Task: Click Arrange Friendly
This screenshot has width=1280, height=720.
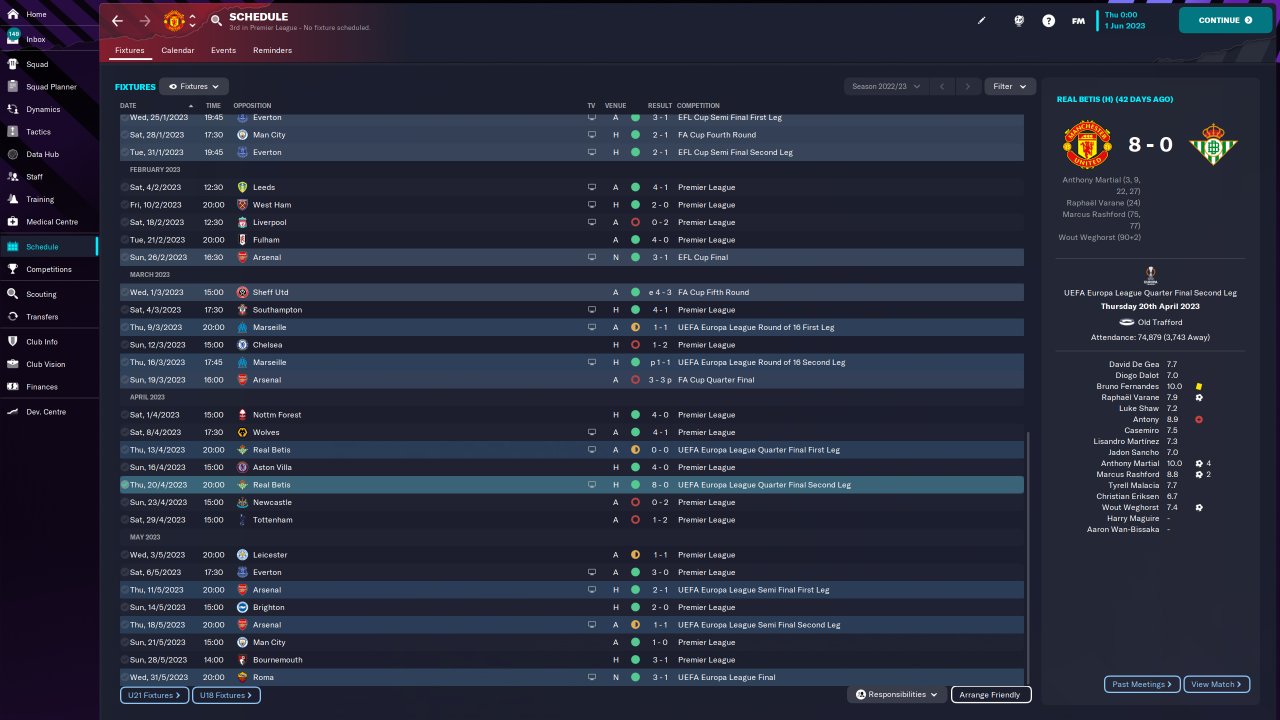Action: pos(991,694)
